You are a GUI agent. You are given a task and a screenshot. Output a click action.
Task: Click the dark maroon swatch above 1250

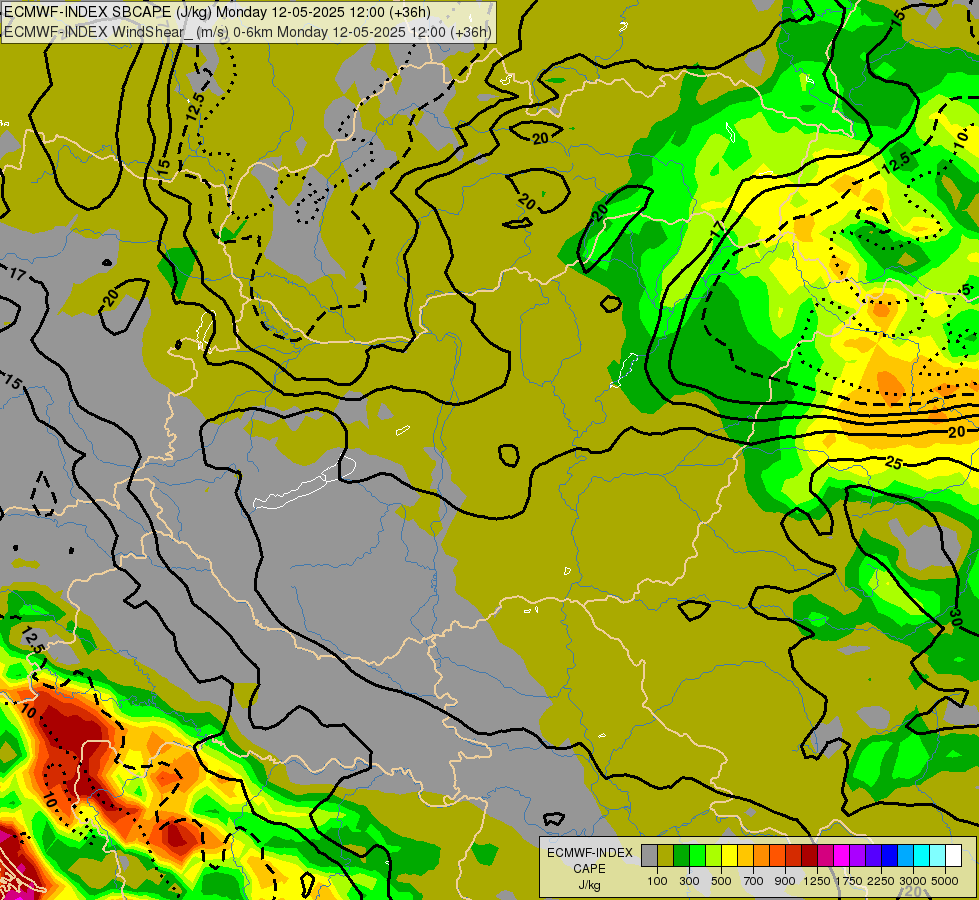pyautogui.click(x=809, y=855)
